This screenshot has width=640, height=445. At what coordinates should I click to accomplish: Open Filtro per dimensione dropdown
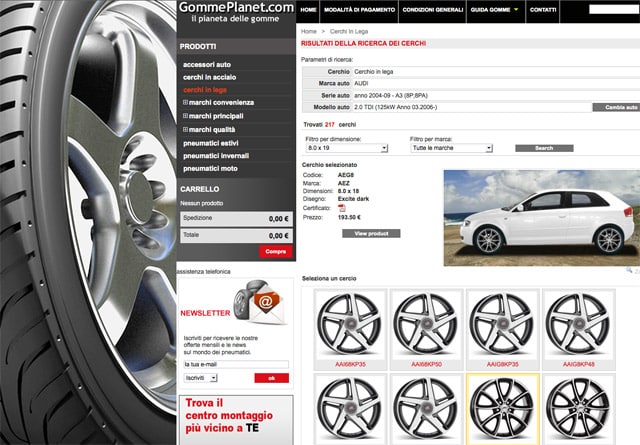click(x=347, y=148)
